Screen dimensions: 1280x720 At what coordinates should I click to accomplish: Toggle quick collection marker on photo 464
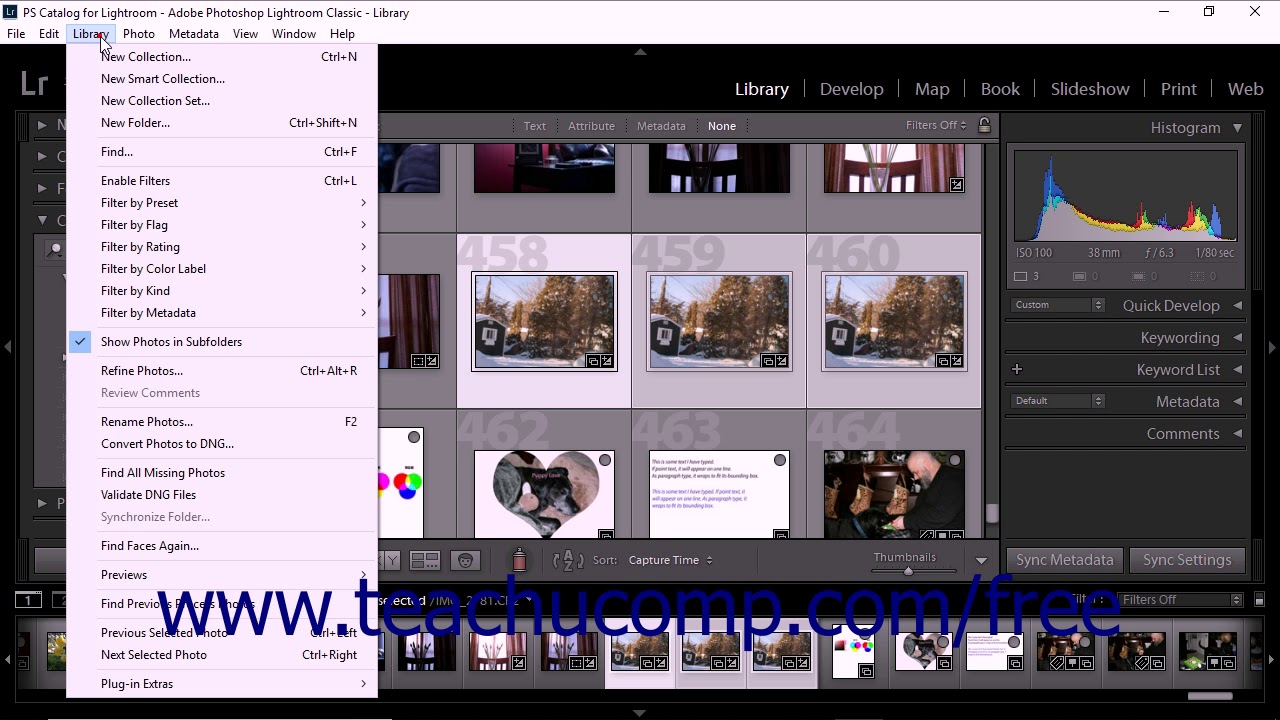[955, 460]
